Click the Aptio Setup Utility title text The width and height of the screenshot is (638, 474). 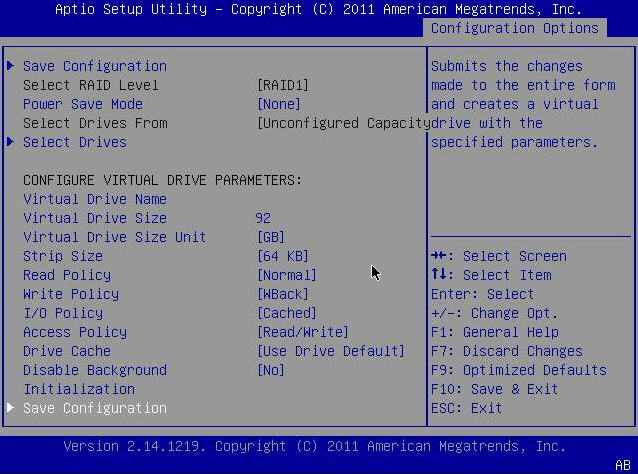(319, 9)
